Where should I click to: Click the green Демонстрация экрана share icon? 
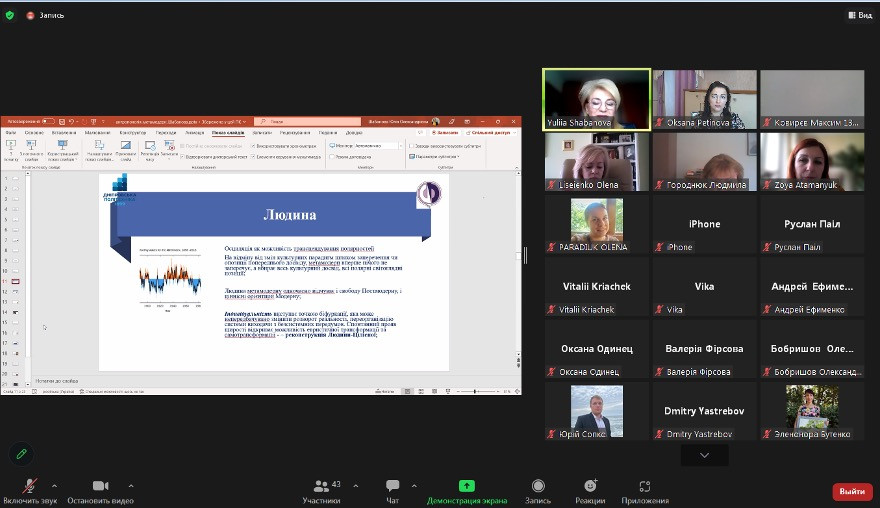click(466, 486)
